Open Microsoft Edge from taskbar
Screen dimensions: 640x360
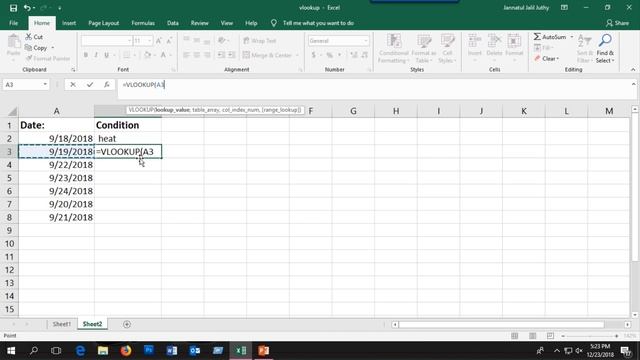[80, 351]
